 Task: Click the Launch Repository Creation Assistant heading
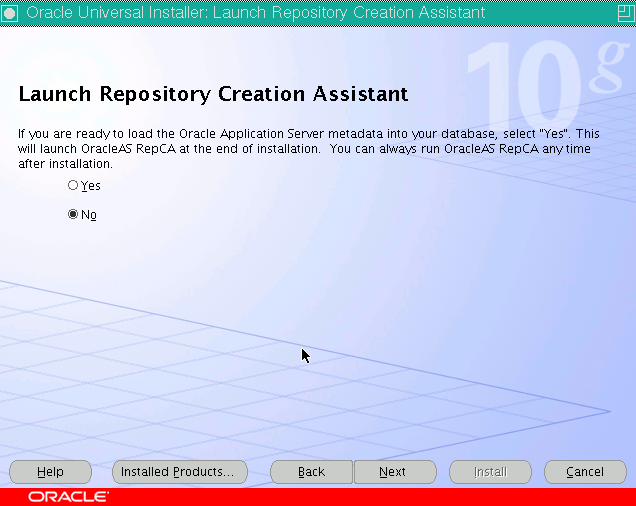pos(213,94)
